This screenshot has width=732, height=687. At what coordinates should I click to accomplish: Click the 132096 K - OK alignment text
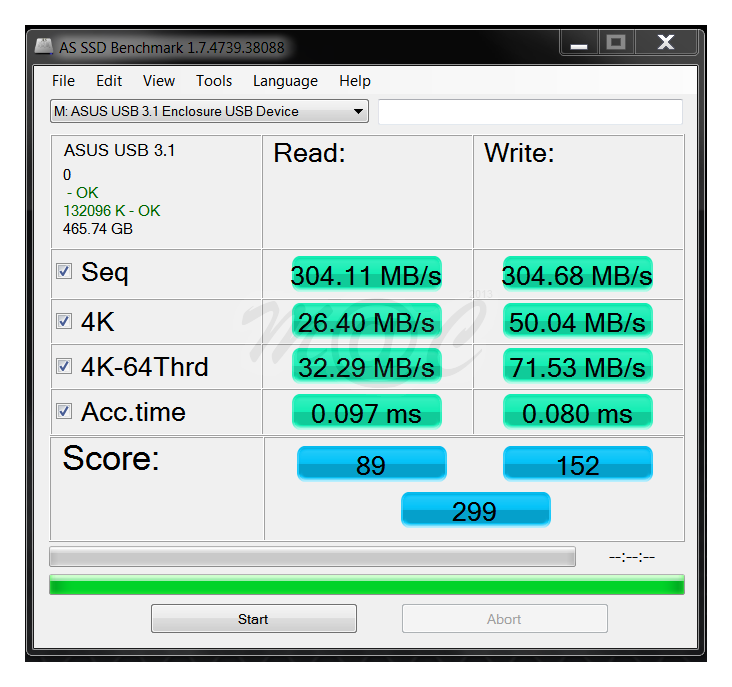pyautogui.click(x=112, y=210)
